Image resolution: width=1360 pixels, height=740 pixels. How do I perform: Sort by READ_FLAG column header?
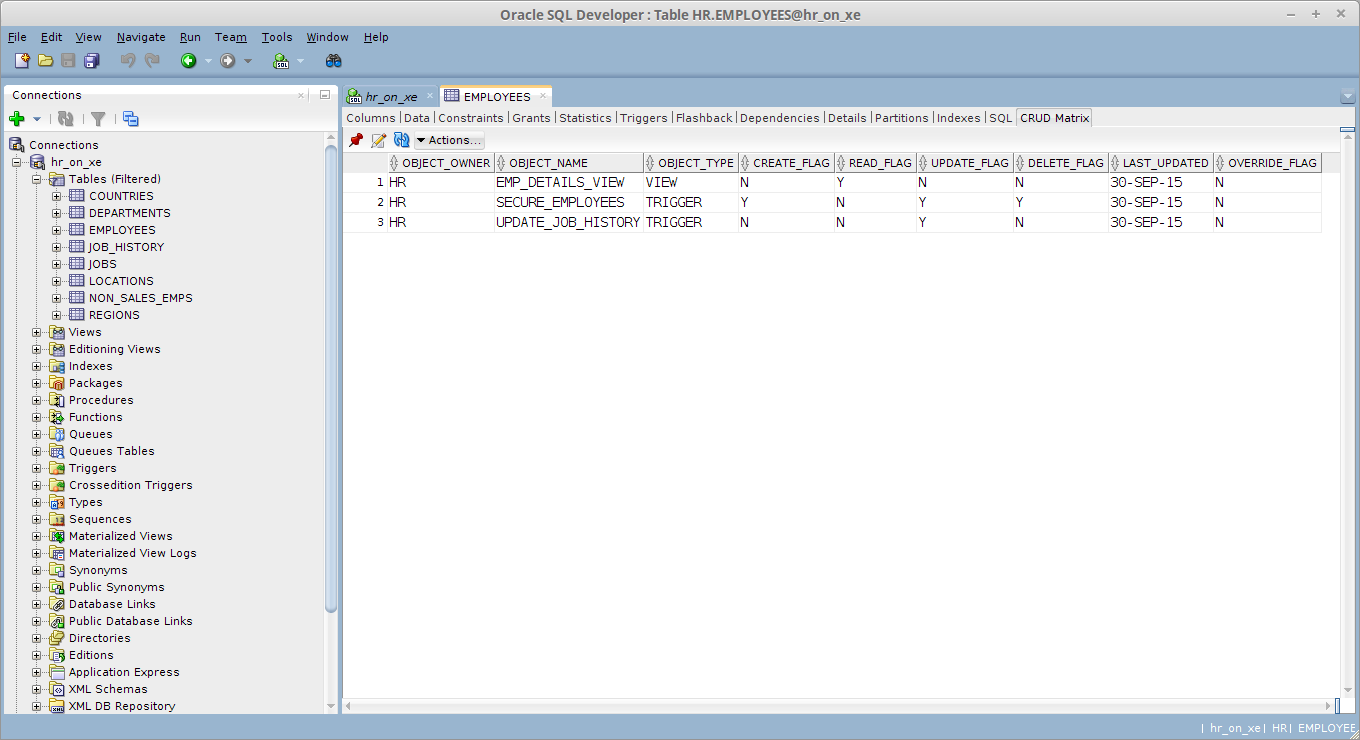(x=874, y=163)
